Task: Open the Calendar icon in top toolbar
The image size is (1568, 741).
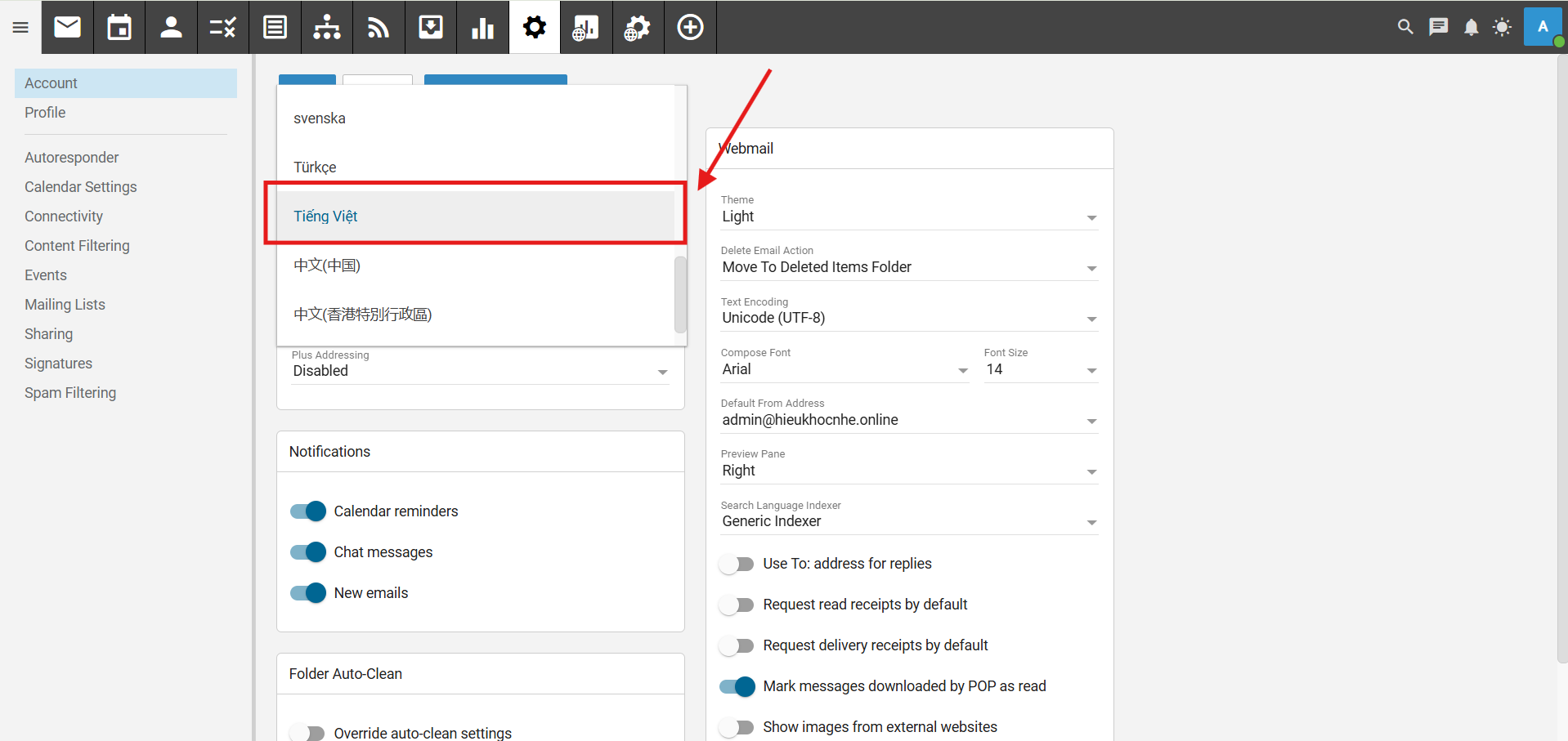Action: pyautogui.click(x=119, y=27)
